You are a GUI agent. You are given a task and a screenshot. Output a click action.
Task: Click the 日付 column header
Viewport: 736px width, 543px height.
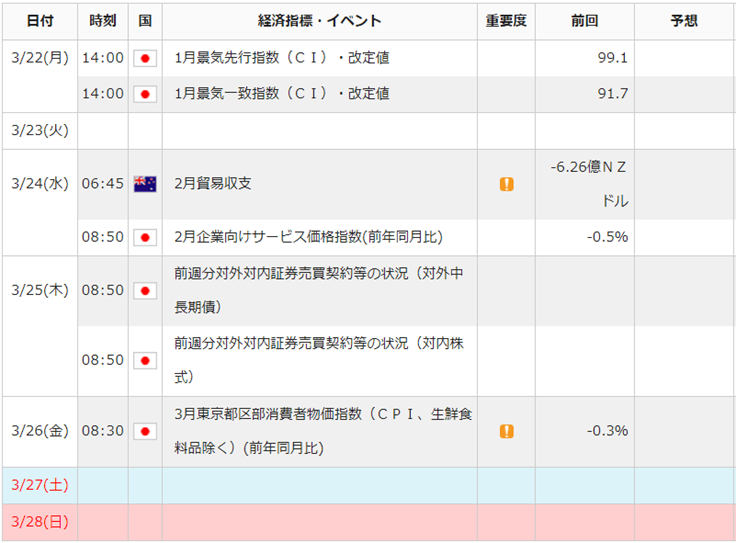(x=40, y=21)
